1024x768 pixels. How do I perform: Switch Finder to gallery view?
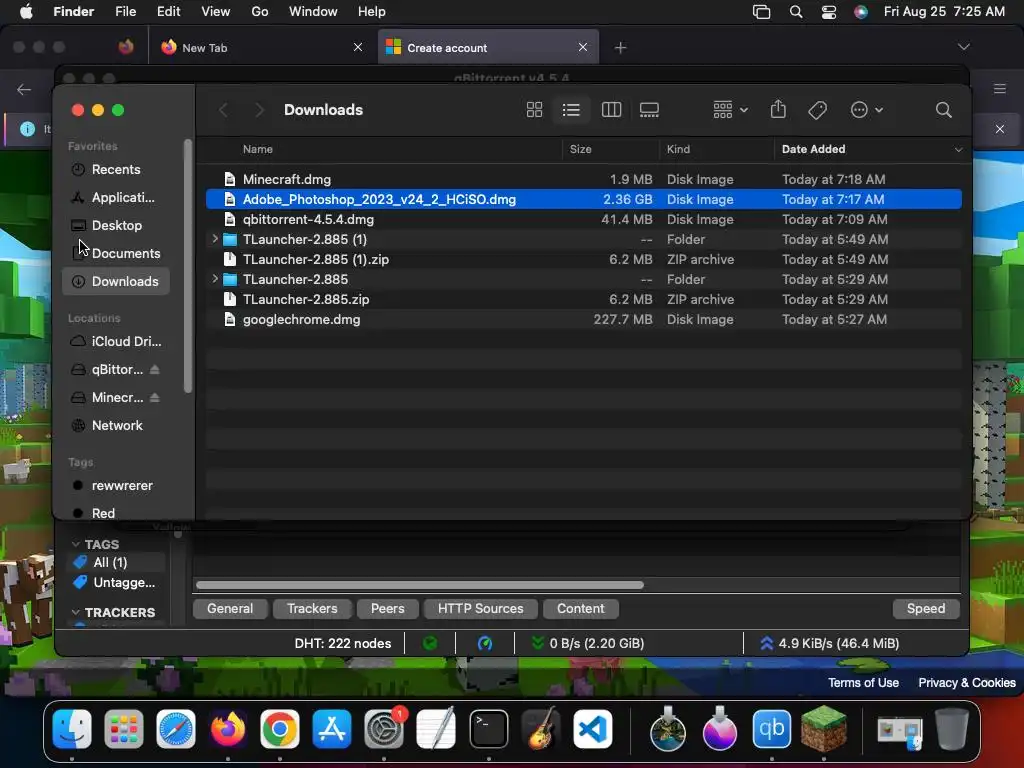[x=649, y=110]
